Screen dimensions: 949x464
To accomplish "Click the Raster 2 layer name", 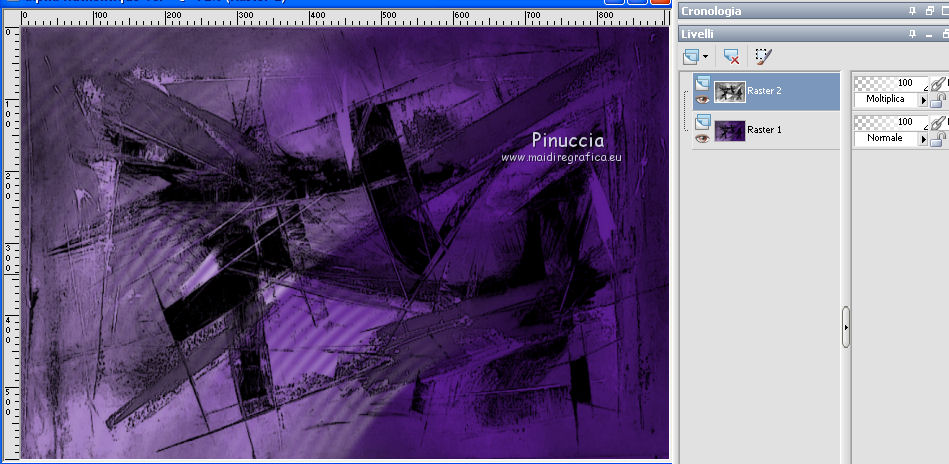I will click(764, 91).
